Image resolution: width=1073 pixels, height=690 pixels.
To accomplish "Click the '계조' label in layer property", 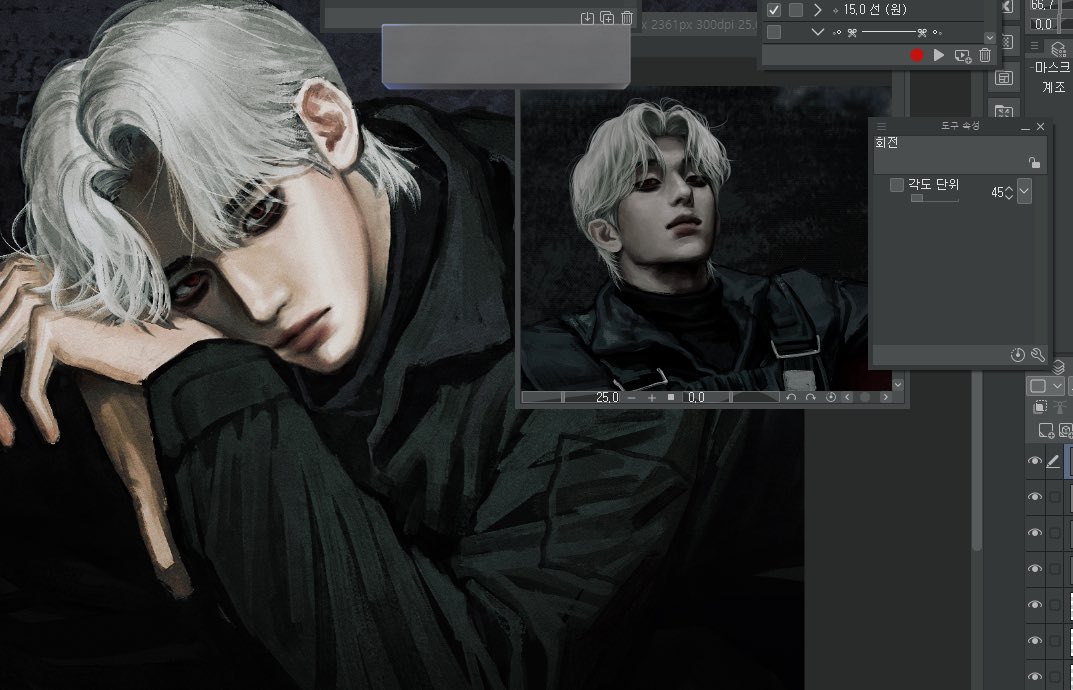I will click(x=1054, y=87).
